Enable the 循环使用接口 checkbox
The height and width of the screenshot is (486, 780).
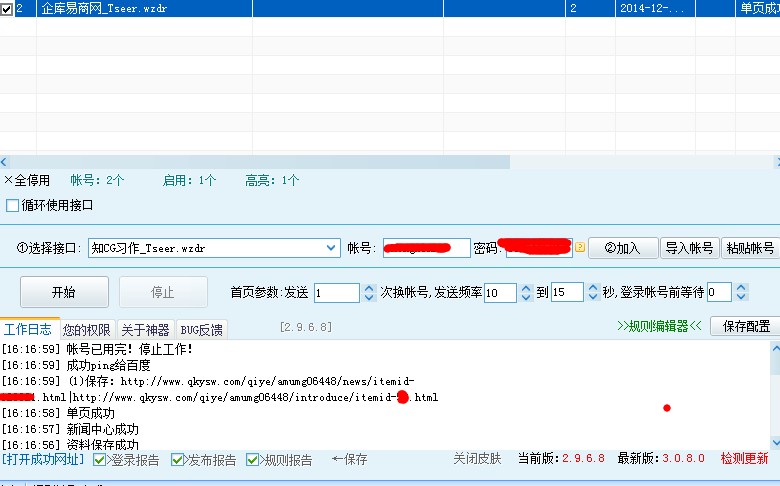12,205
